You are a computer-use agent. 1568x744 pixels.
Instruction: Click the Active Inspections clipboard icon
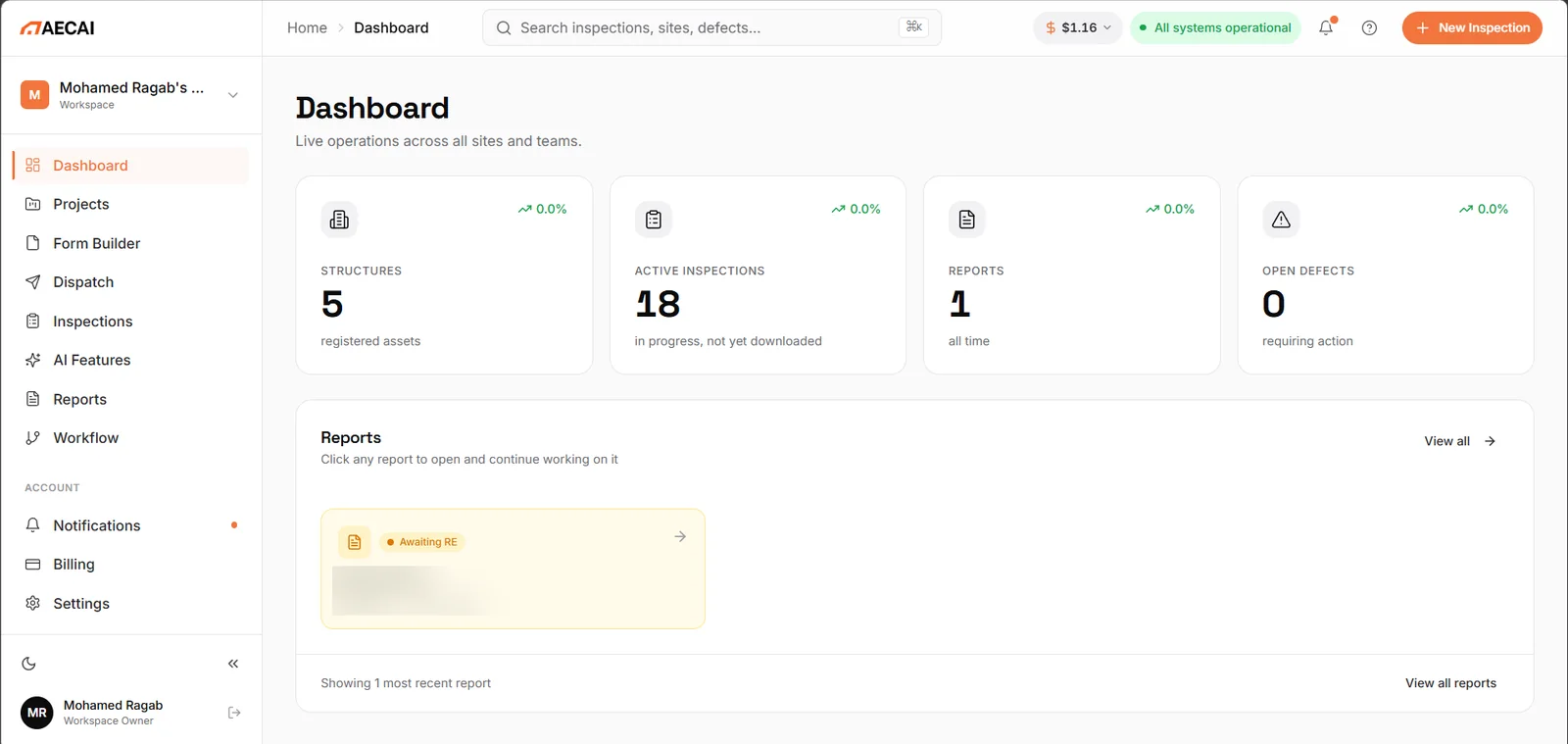[654, 220]
